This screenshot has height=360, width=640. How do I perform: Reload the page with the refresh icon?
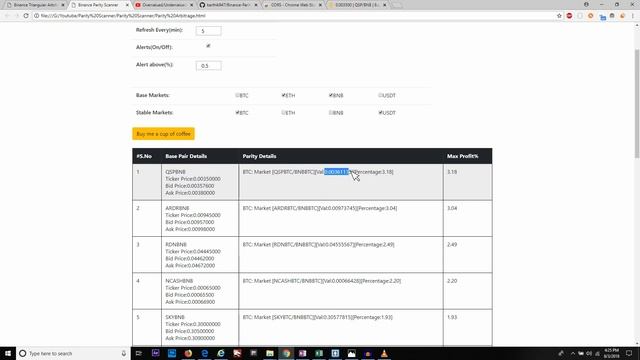click(26, 16)
